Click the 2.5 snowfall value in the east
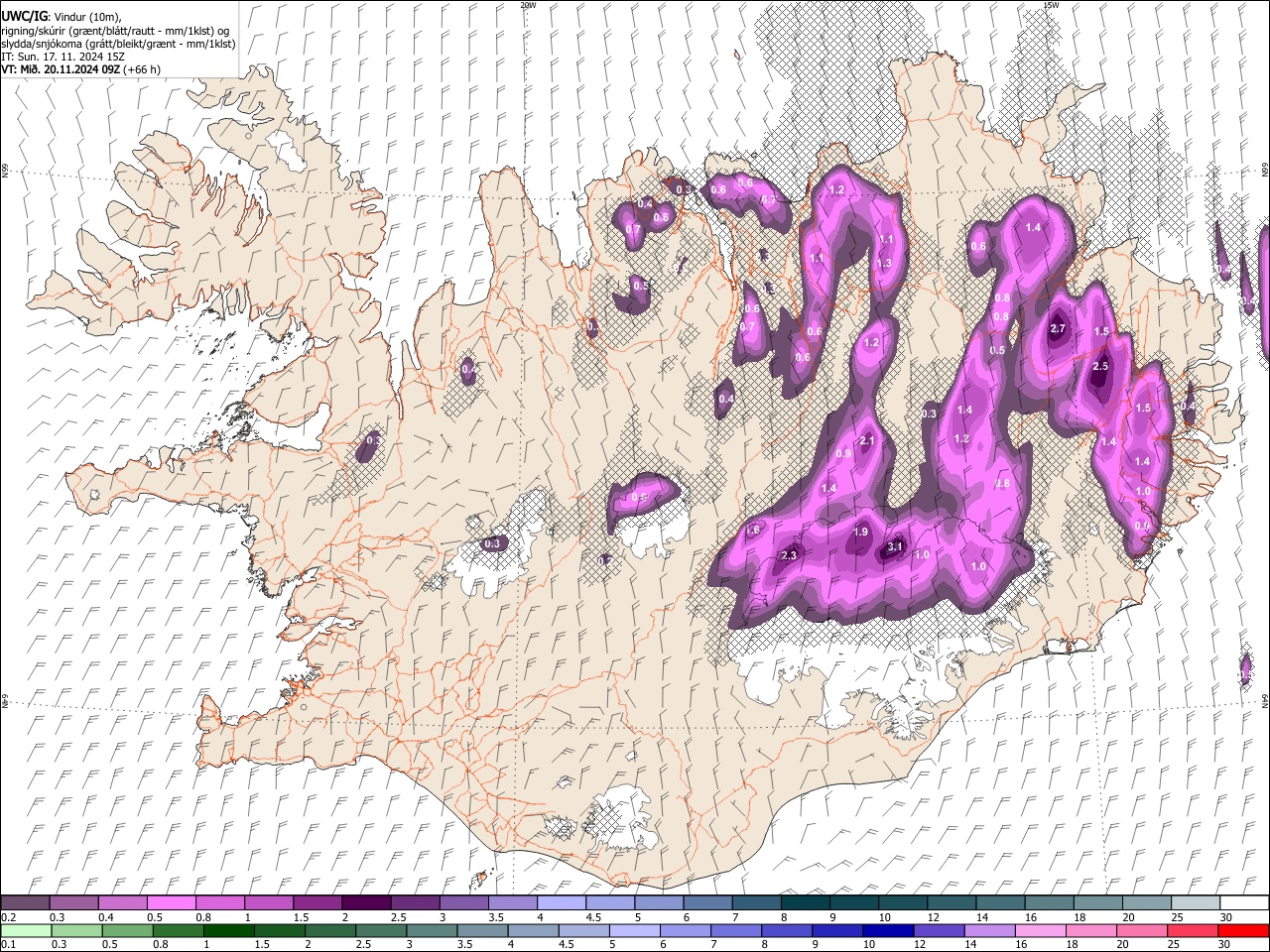The width and height of the screenshot is (1270, 952). 1099,367
